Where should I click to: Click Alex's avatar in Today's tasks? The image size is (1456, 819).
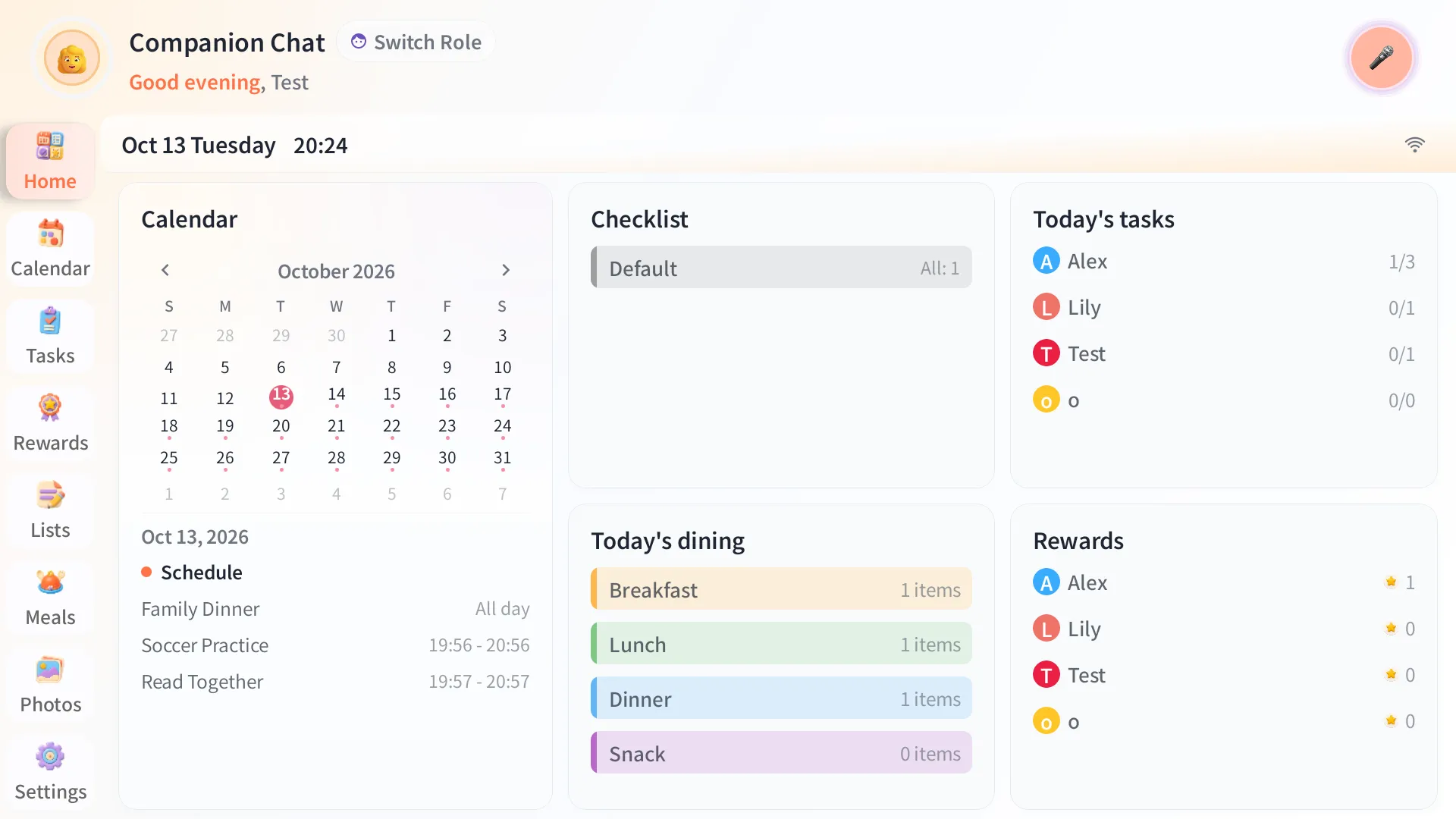[1046, 261]
